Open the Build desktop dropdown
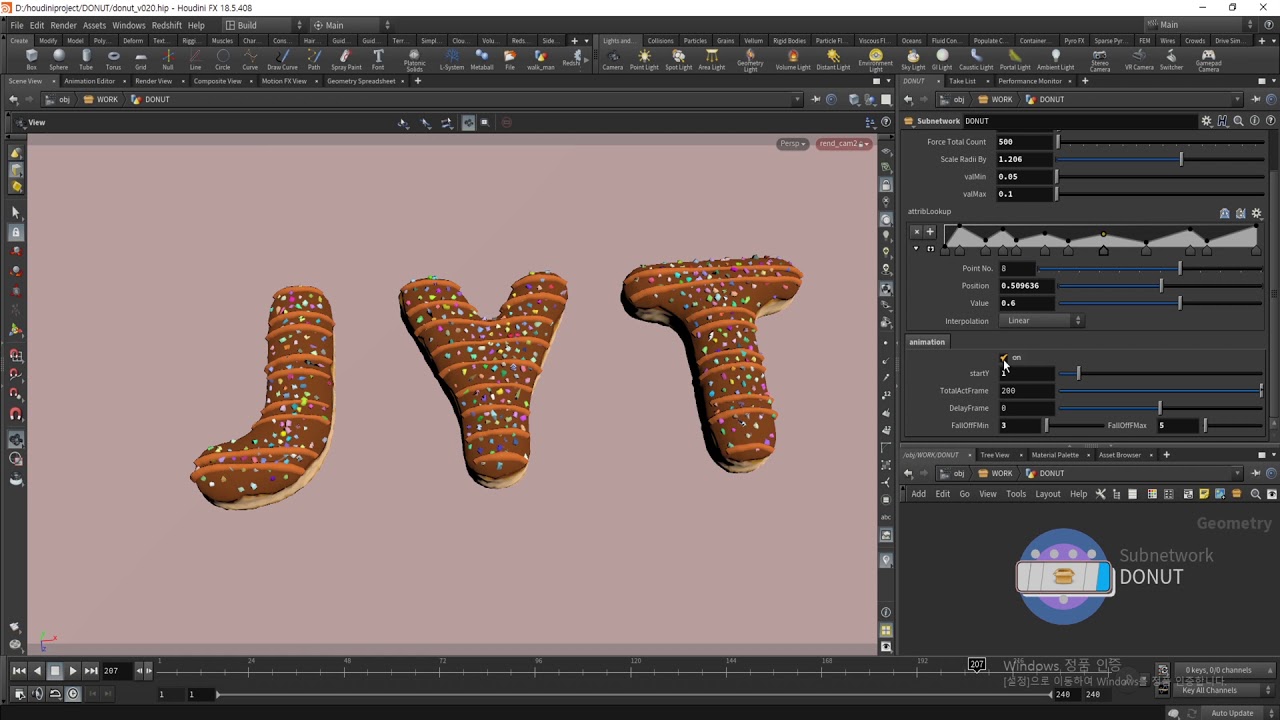 [261, 25]
